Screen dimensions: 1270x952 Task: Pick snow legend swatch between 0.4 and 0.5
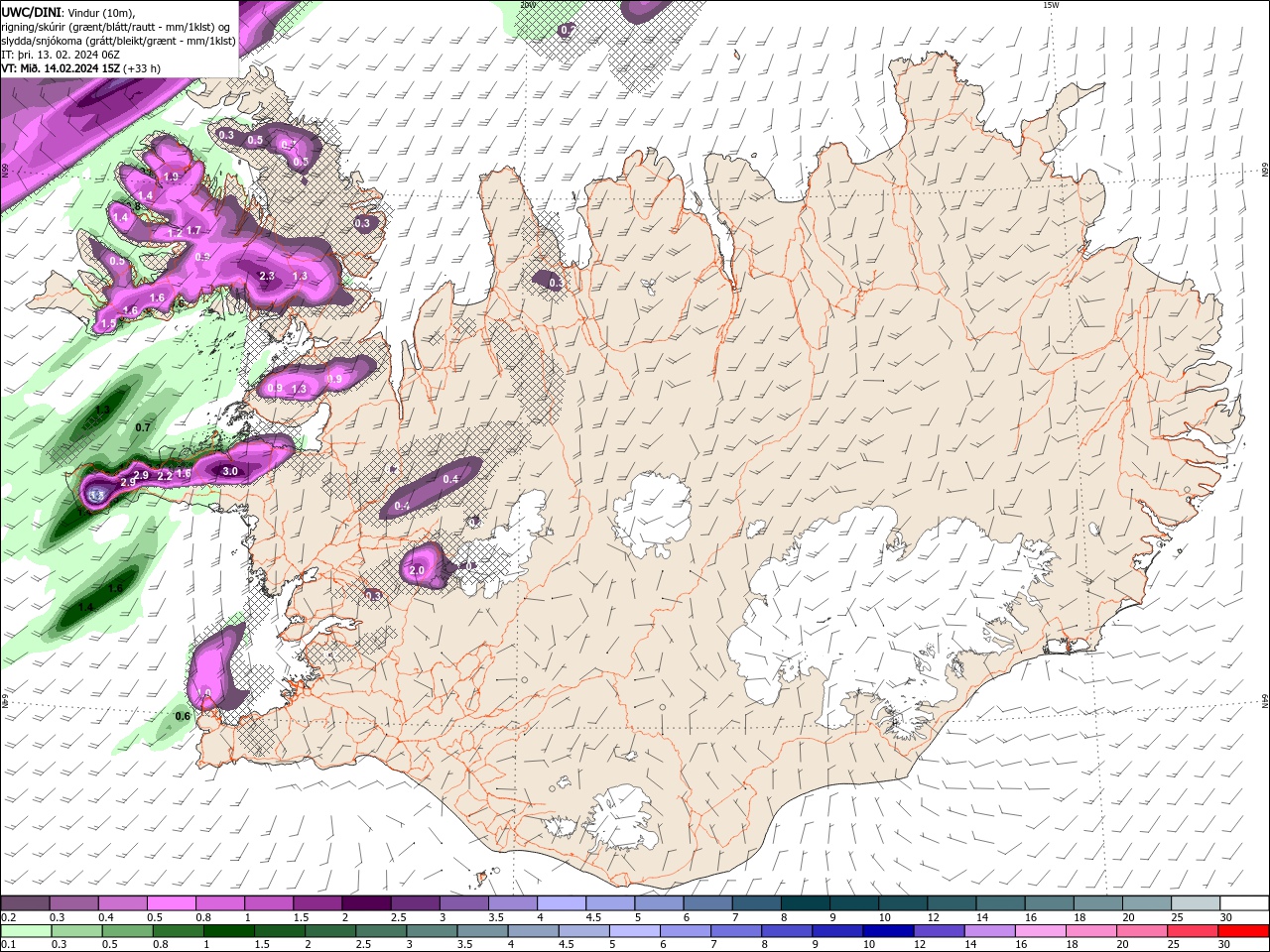(x=122, y=902)
